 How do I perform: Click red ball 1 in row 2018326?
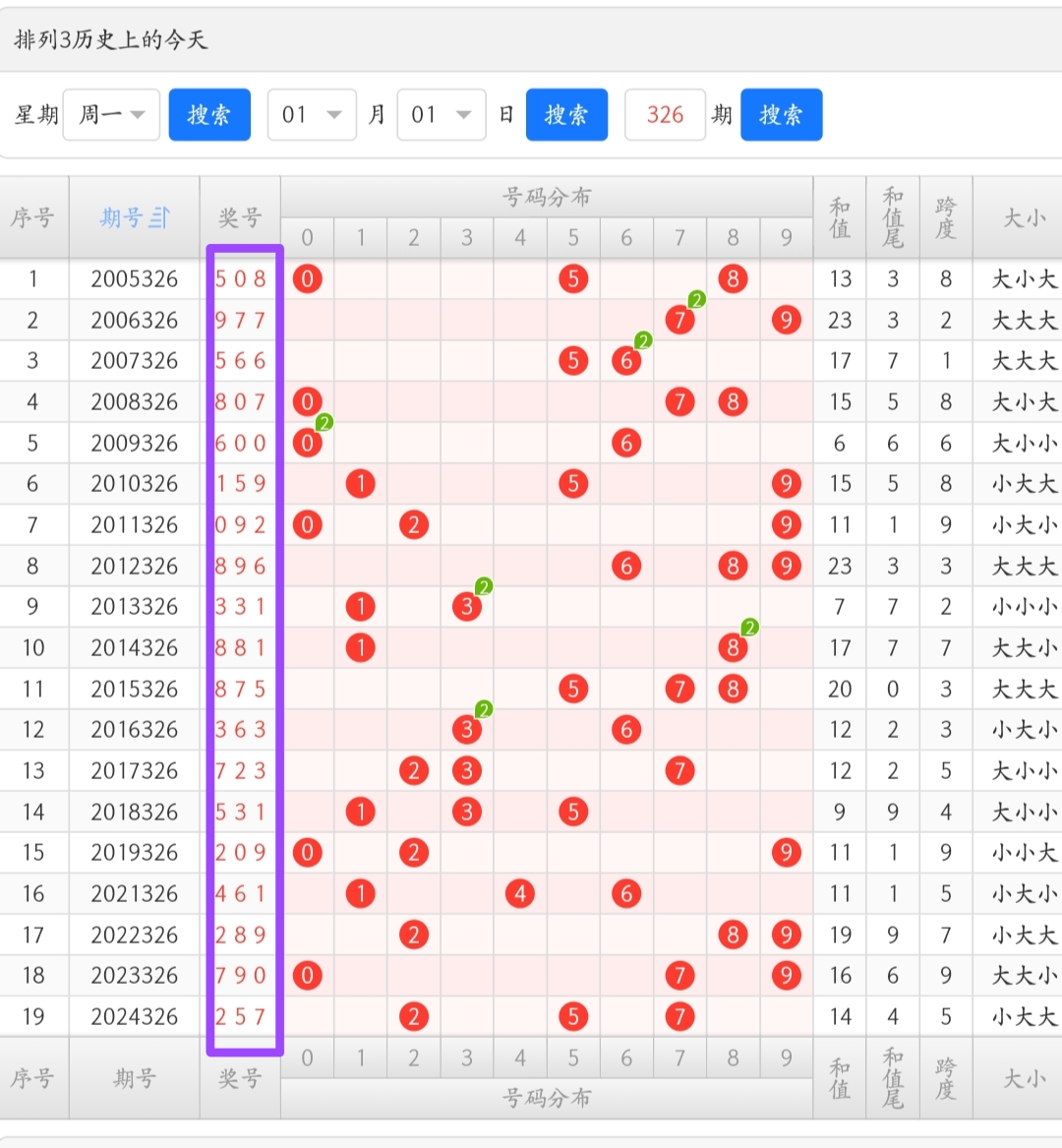pos(361,812)
